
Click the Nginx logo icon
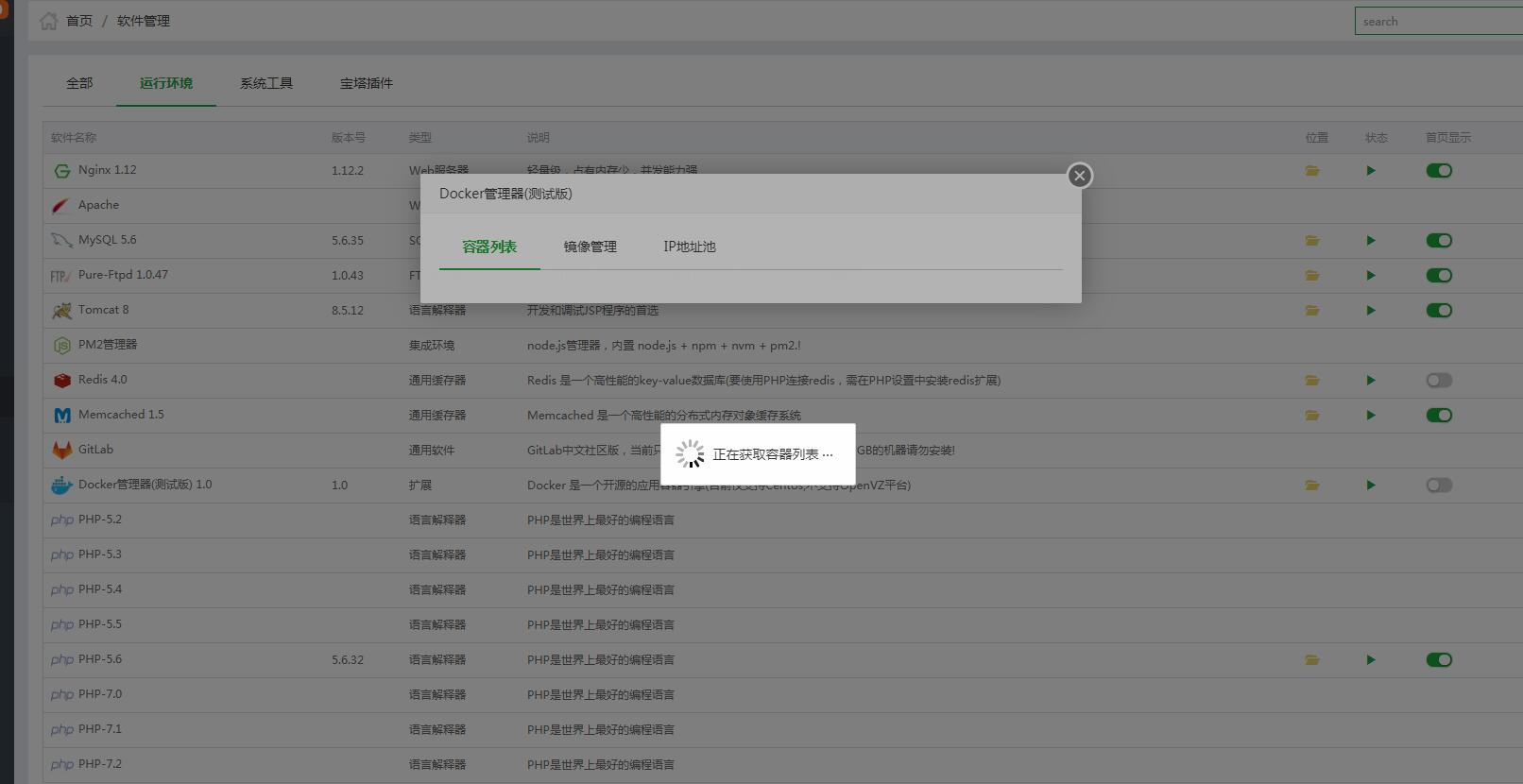point(62,171)
